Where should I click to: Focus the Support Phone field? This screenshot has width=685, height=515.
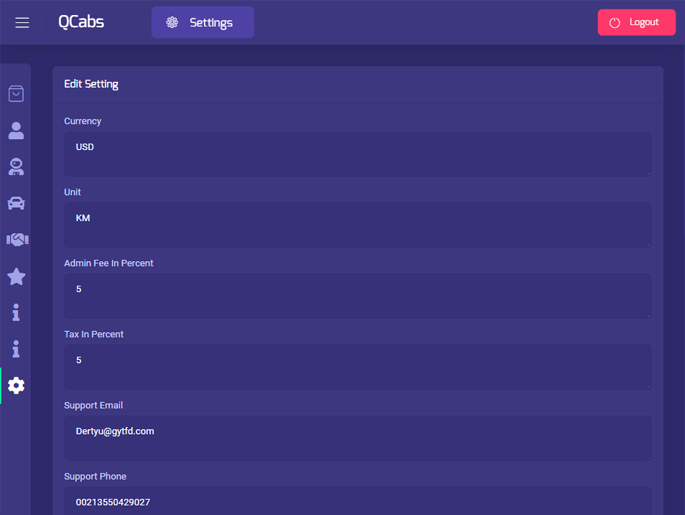[357, 501]
